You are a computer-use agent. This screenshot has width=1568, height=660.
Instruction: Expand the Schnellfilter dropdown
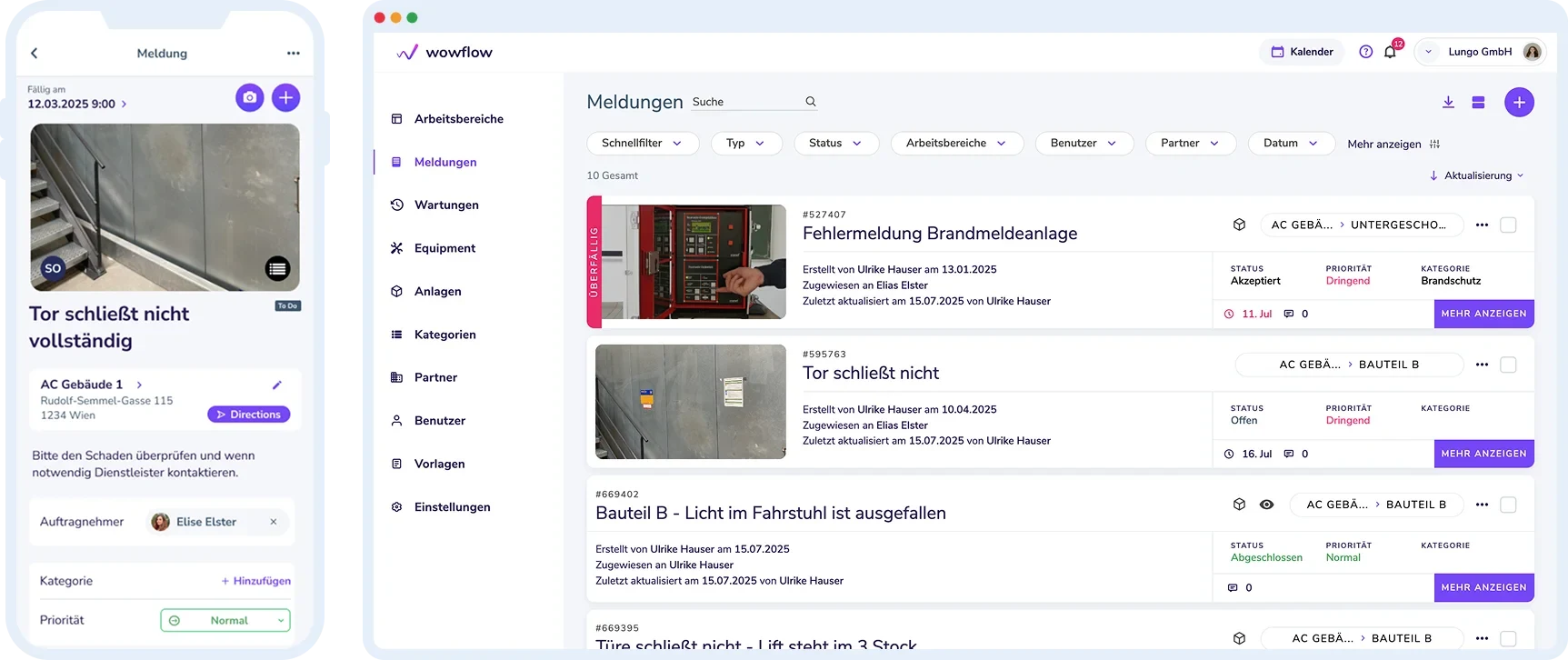(x=643, y=144)
